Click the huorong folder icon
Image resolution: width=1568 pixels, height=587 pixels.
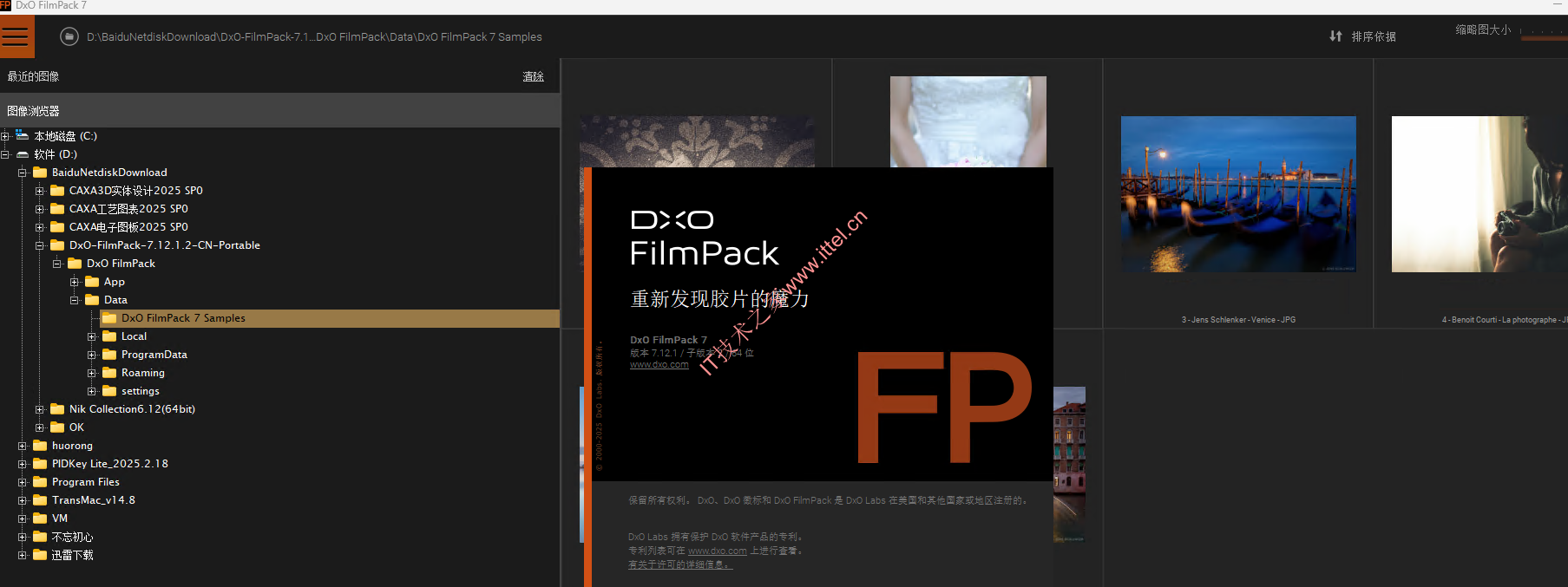[40, 446]
